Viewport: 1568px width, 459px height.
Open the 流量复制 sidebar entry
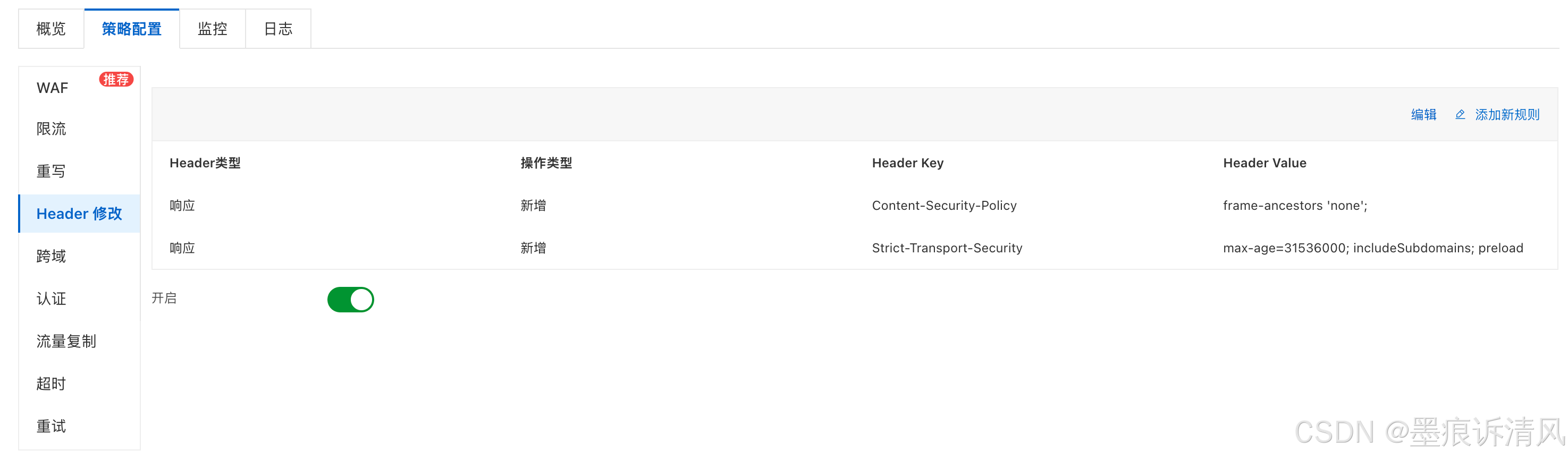click(79, 342)
